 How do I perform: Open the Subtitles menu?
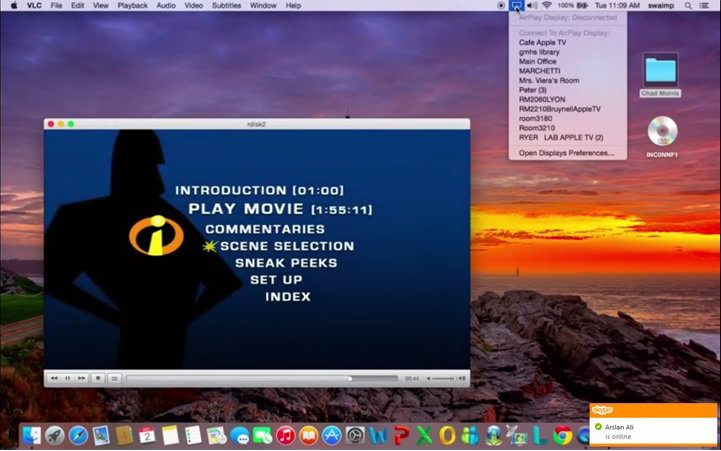click(226, 6)
